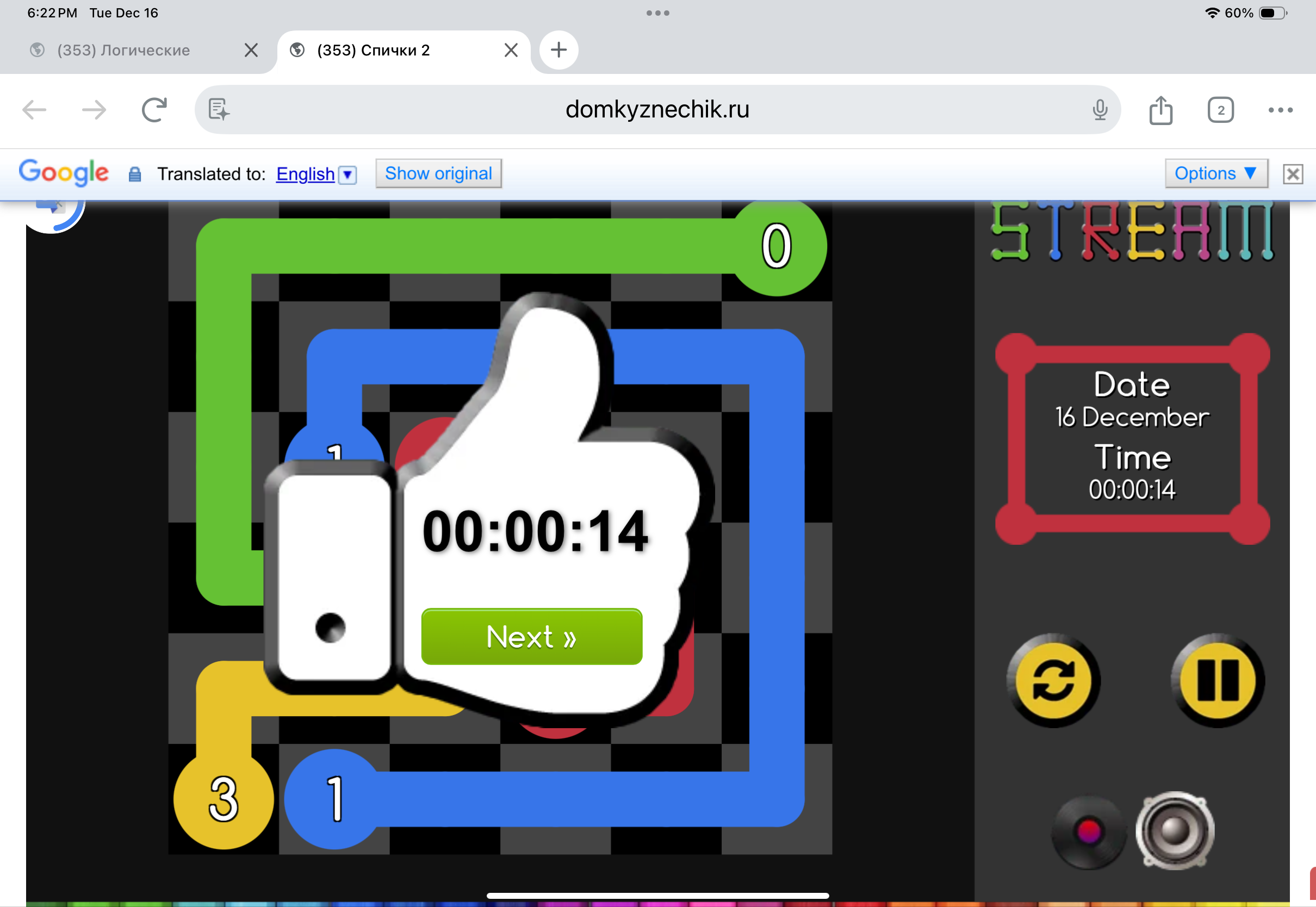Toggle sound with the speaker icon

tap(1175, 830)
